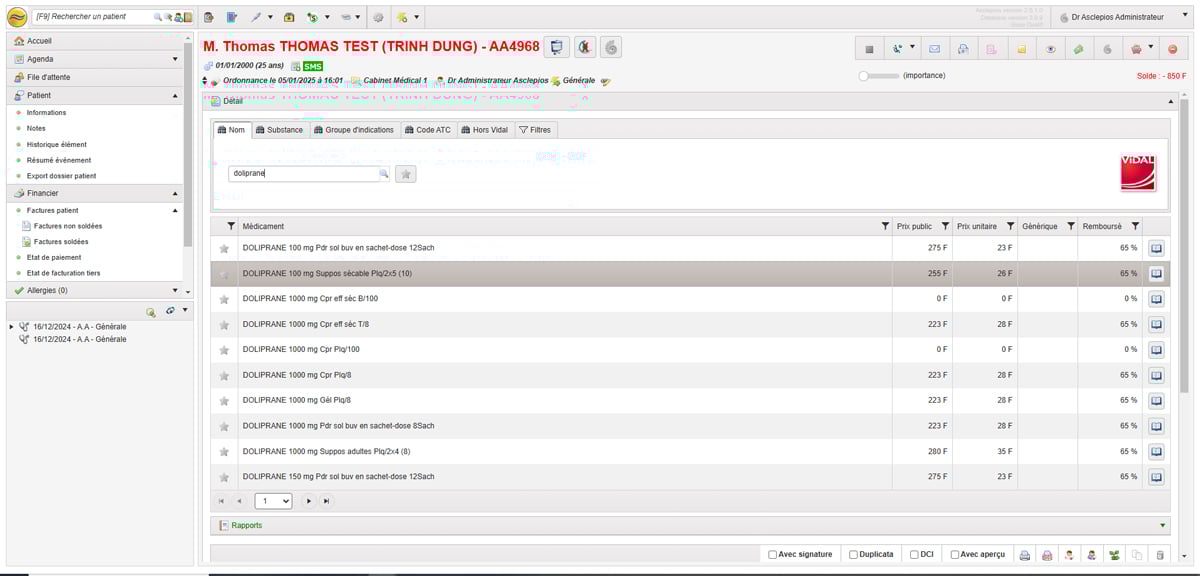Click the printer icon in bottom toolbar
Screen dimensions: 1200x576
click(x=1024, y=554)
